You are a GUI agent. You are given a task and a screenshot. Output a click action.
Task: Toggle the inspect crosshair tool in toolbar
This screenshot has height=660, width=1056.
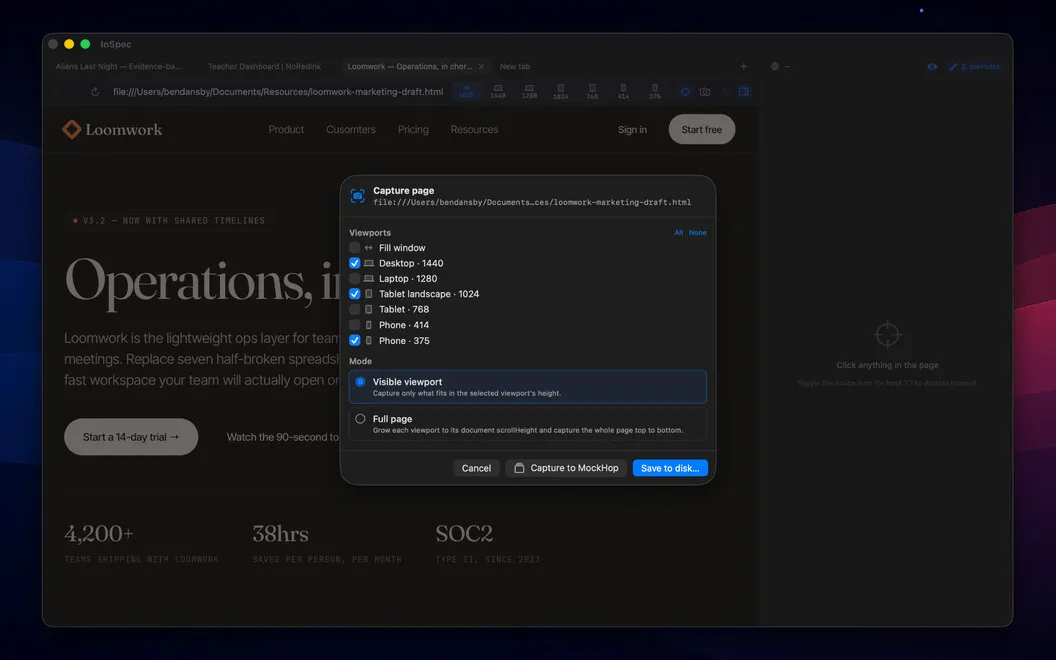(x=685, y=92)
